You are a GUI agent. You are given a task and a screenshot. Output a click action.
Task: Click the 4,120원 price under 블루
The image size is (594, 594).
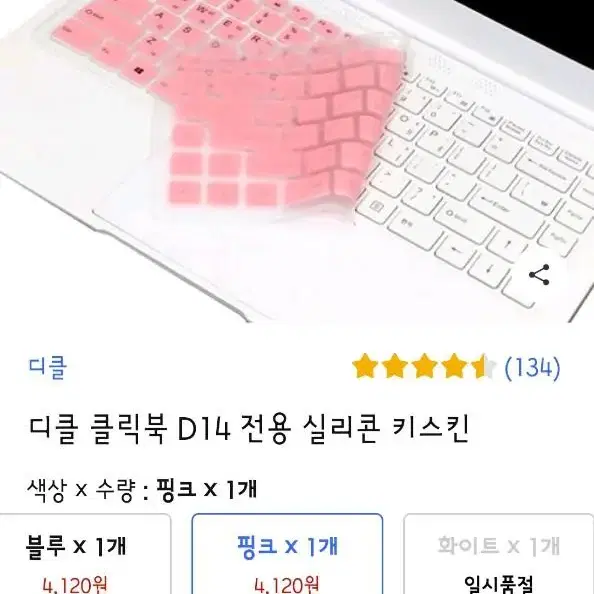(75, 585)
